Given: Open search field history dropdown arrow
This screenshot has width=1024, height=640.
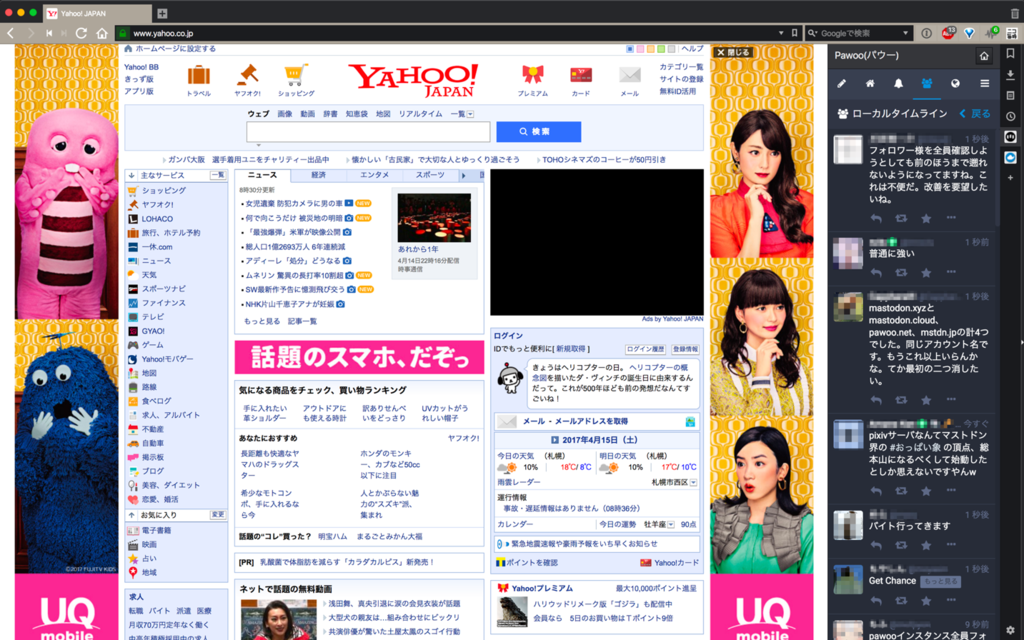Looking at the screenshot, I should 905,33.
